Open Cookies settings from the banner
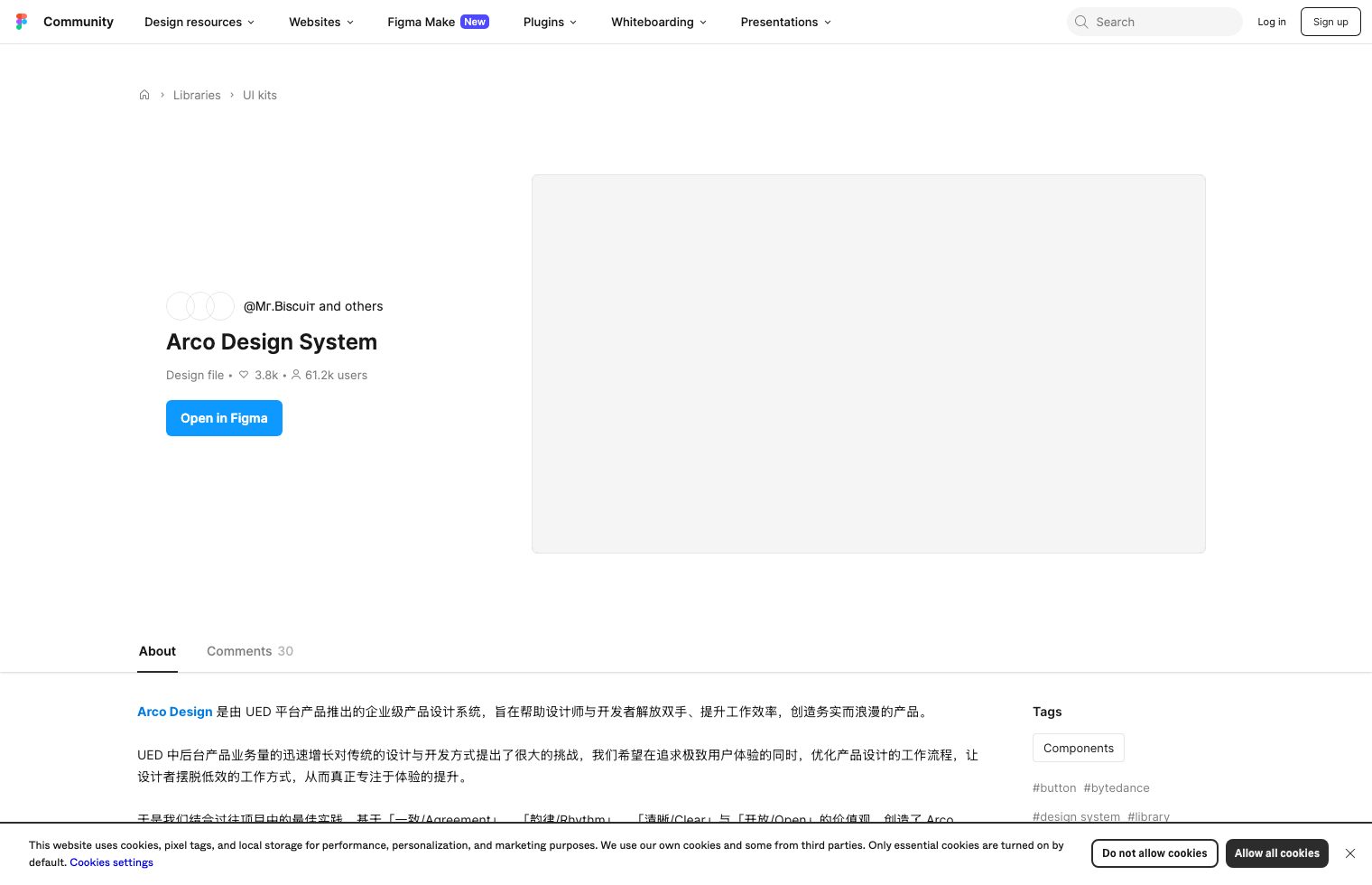1372x885 pixels. [x=111, y=862]
